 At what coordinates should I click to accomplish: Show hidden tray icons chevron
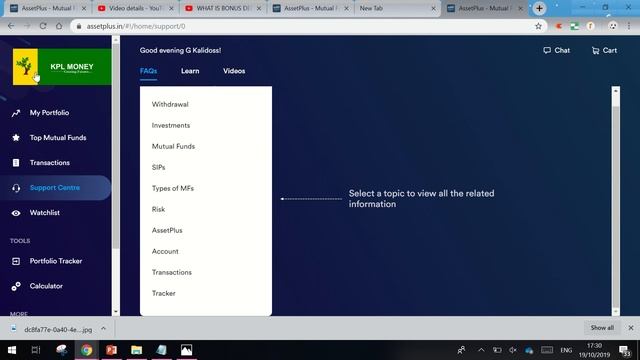click(481, 350)
